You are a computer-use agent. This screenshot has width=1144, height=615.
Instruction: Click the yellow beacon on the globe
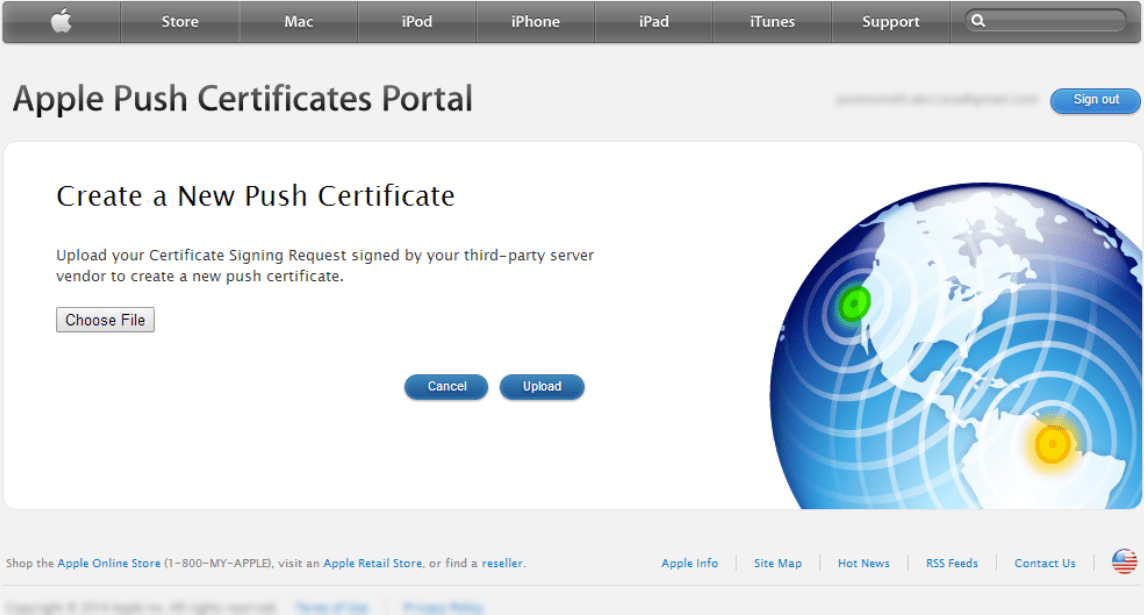[1052, 444]
